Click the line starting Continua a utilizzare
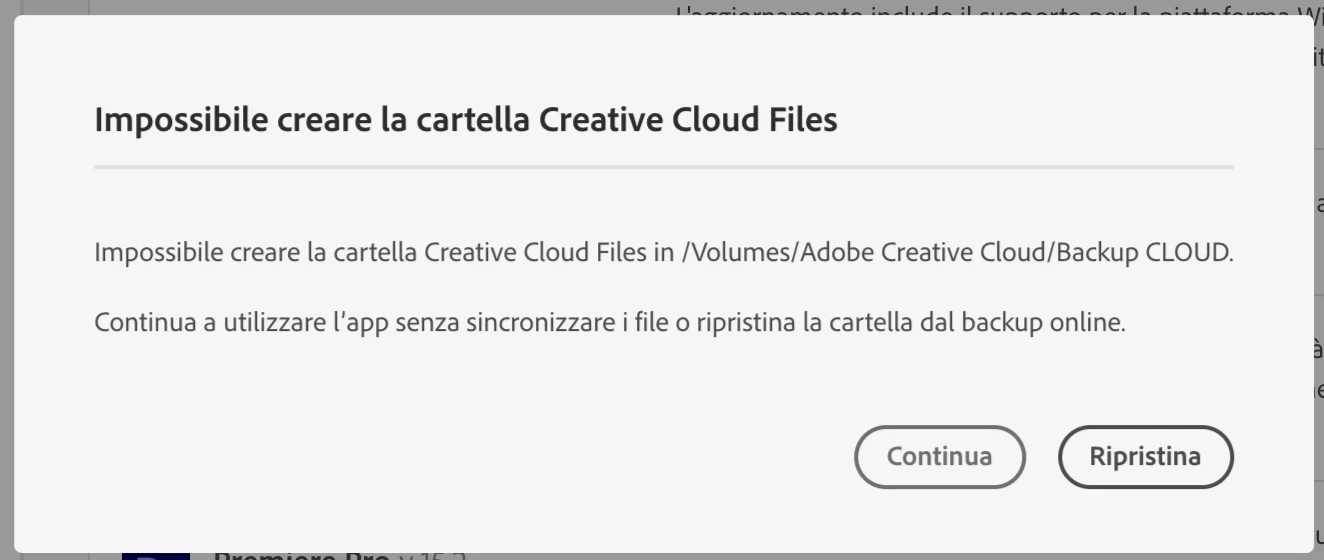Screen dimensions: 1324x560 609,323
